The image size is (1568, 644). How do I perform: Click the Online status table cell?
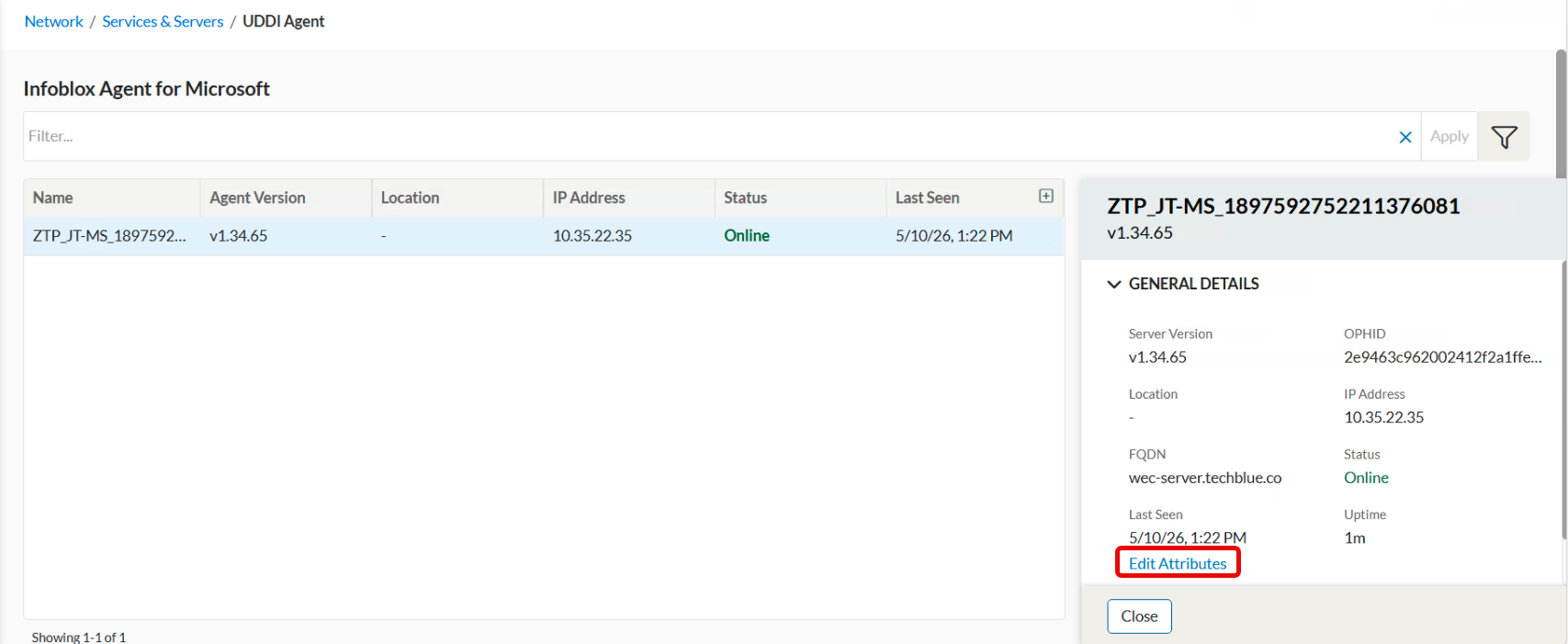[747, 236]
